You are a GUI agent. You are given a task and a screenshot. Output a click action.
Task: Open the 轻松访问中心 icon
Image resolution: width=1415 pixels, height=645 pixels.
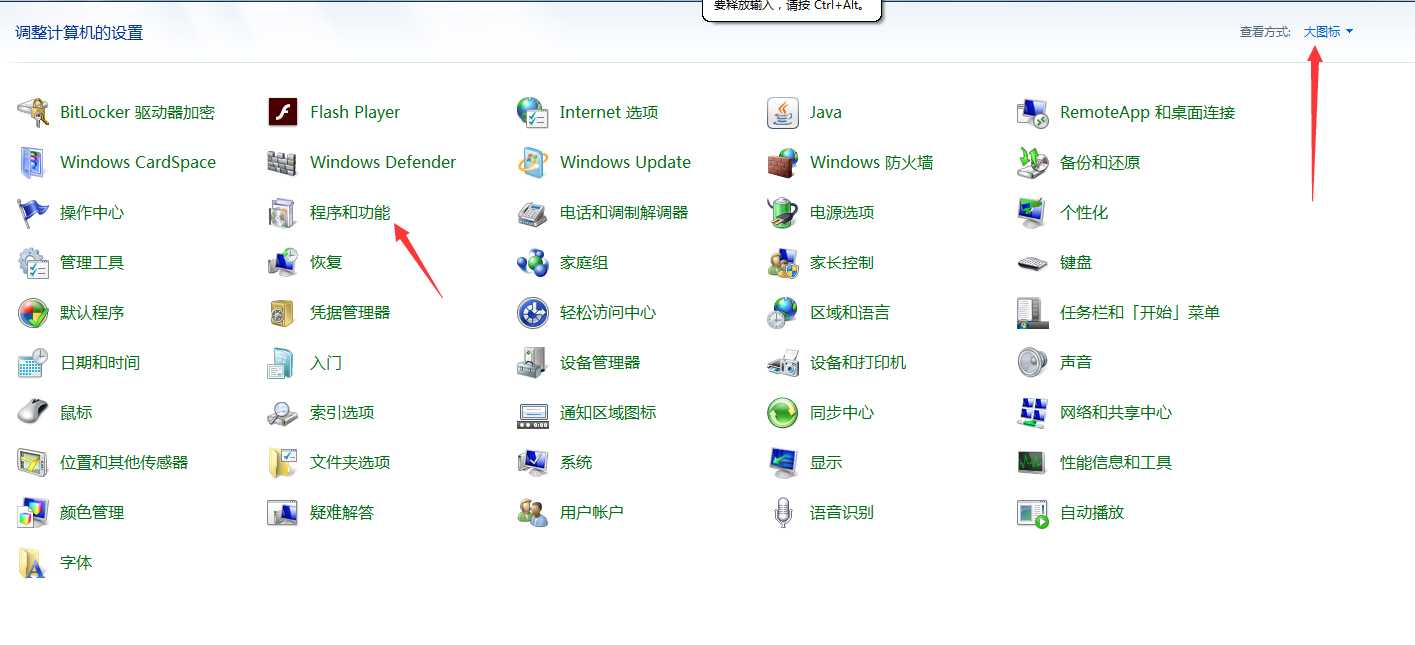533,312
